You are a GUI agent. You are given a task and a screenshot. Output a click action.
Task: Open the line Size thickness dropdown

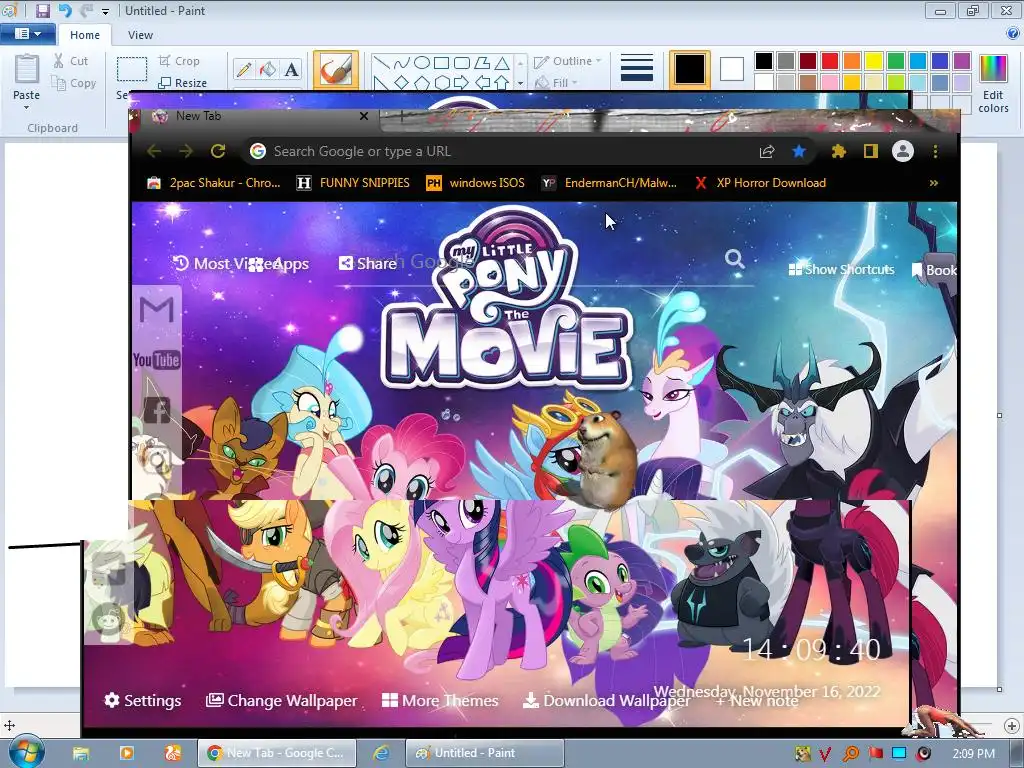[637, 69]
